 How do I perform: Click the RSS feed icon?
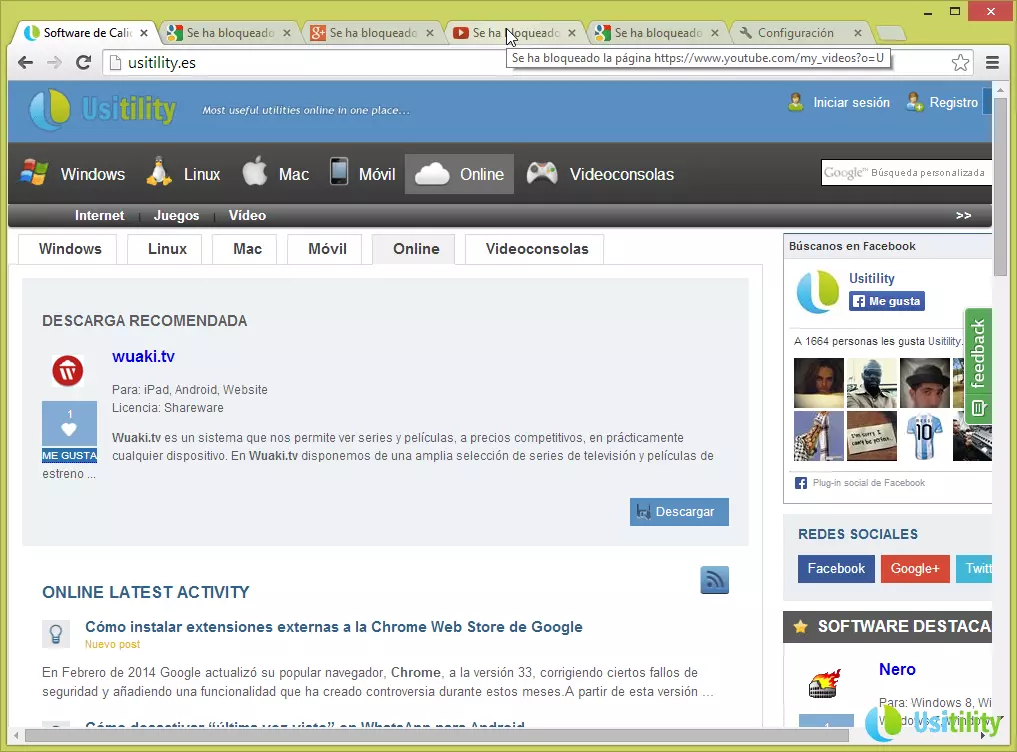(714, 580)
